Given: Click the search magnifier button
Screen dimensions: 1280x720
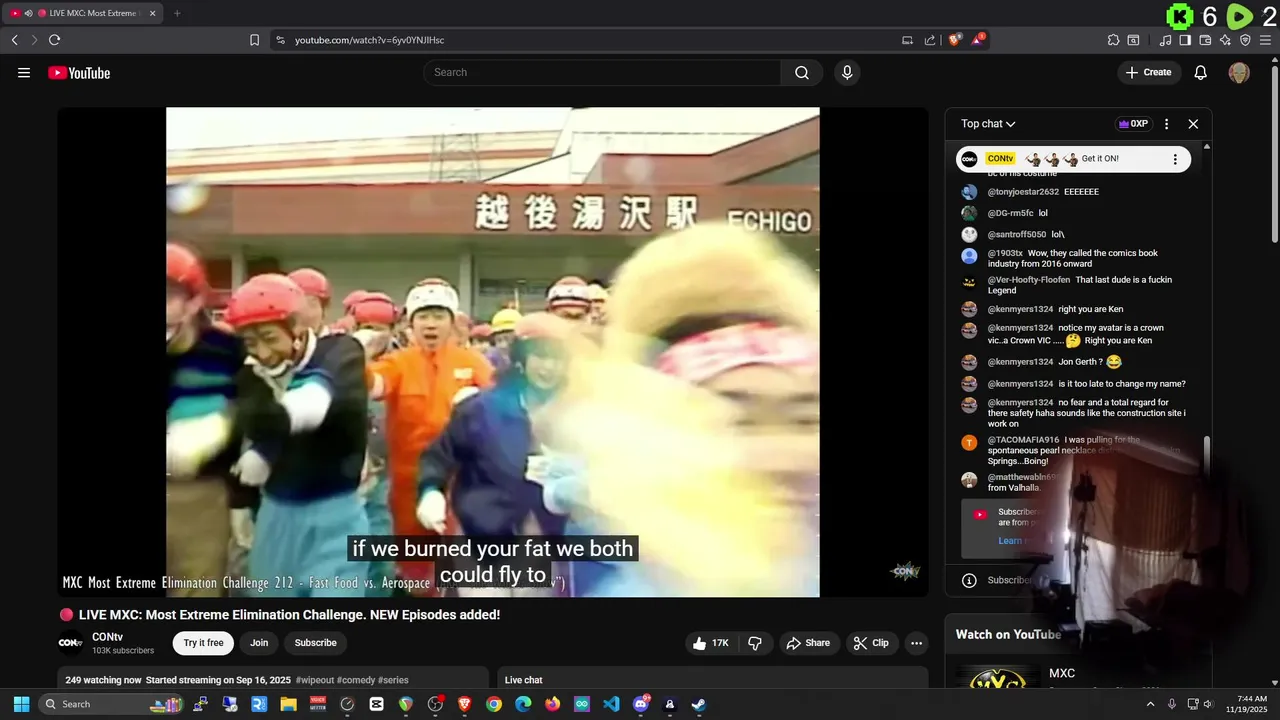Looking at the screenshot, I should pyautogui.click(x=802, y=72).
